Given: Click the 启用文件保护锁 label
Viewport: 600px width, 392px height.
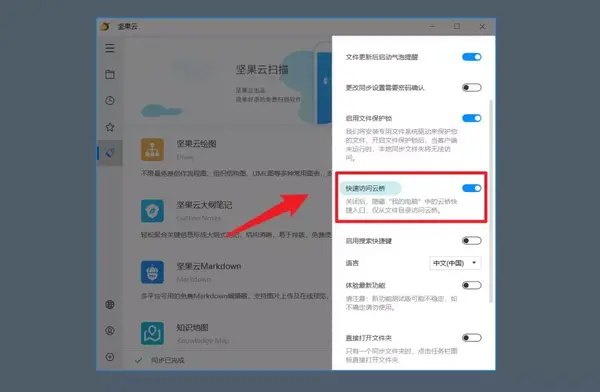Looking at the screenshot, I should 368,118.
